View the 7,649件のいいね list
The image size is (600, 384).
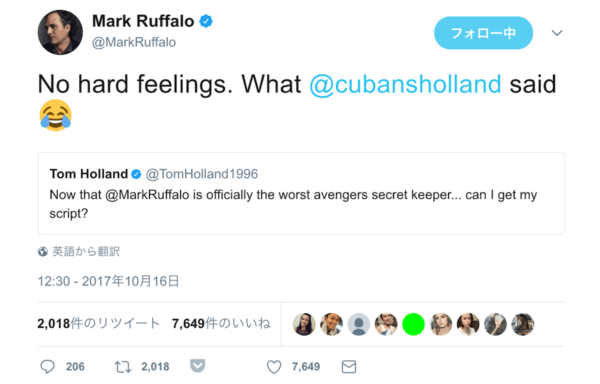221,324
